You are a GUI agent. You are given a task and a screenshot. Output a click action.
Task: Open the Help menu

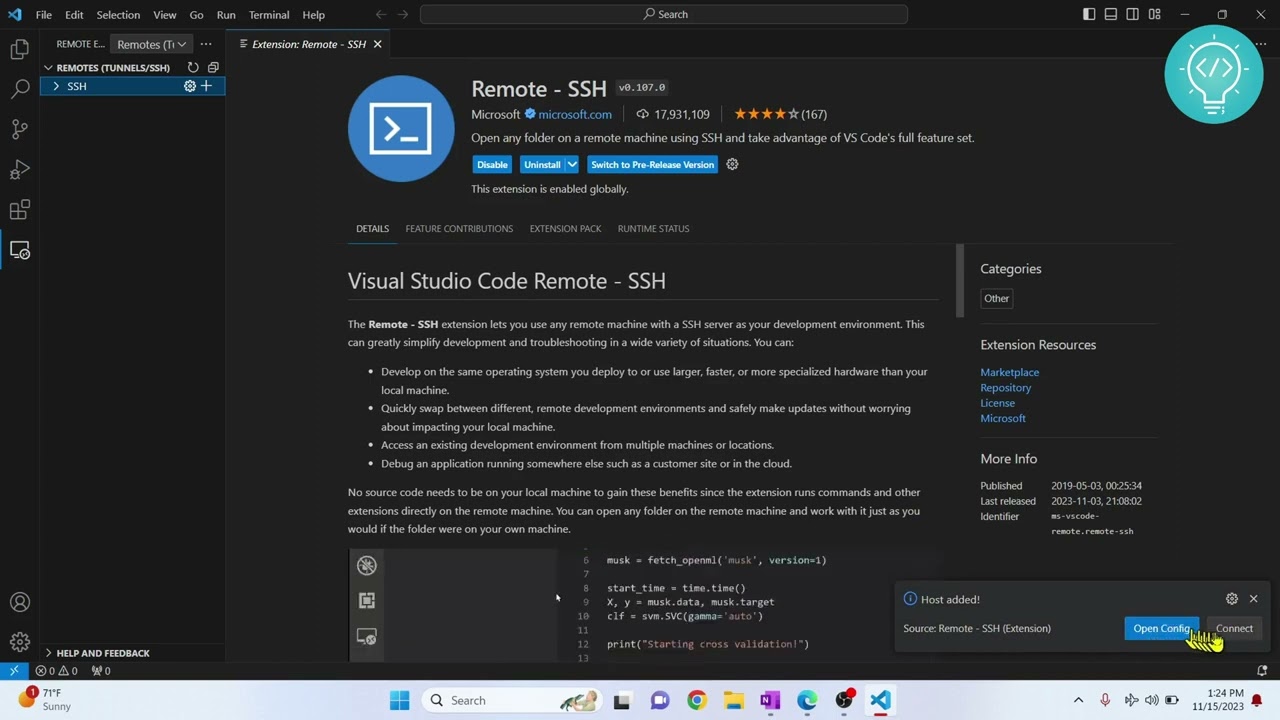click(314, 15)
